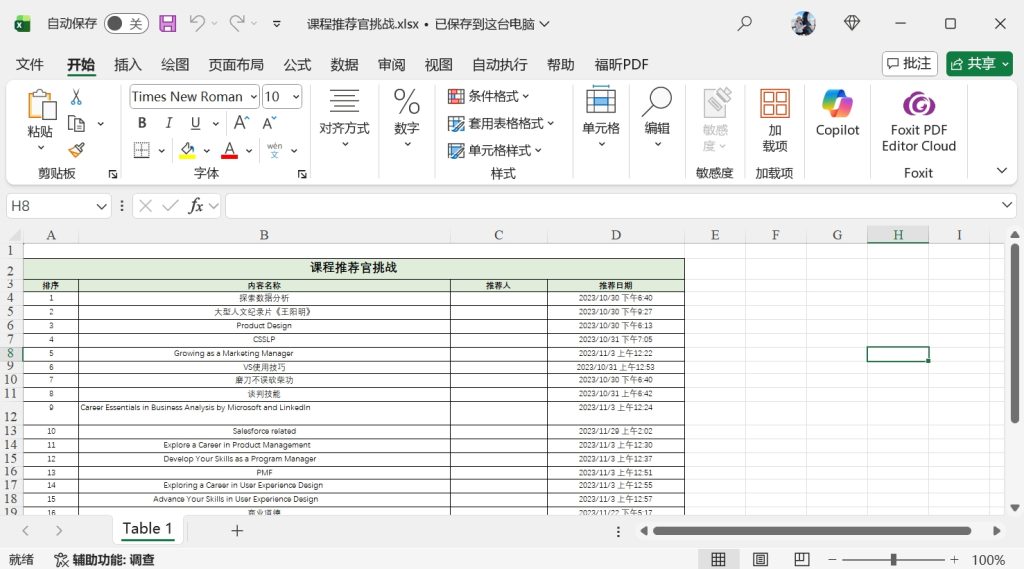Toggle Italic formatting
Image resolution: width=1024 pixels, height=569 pixels.
168,123
